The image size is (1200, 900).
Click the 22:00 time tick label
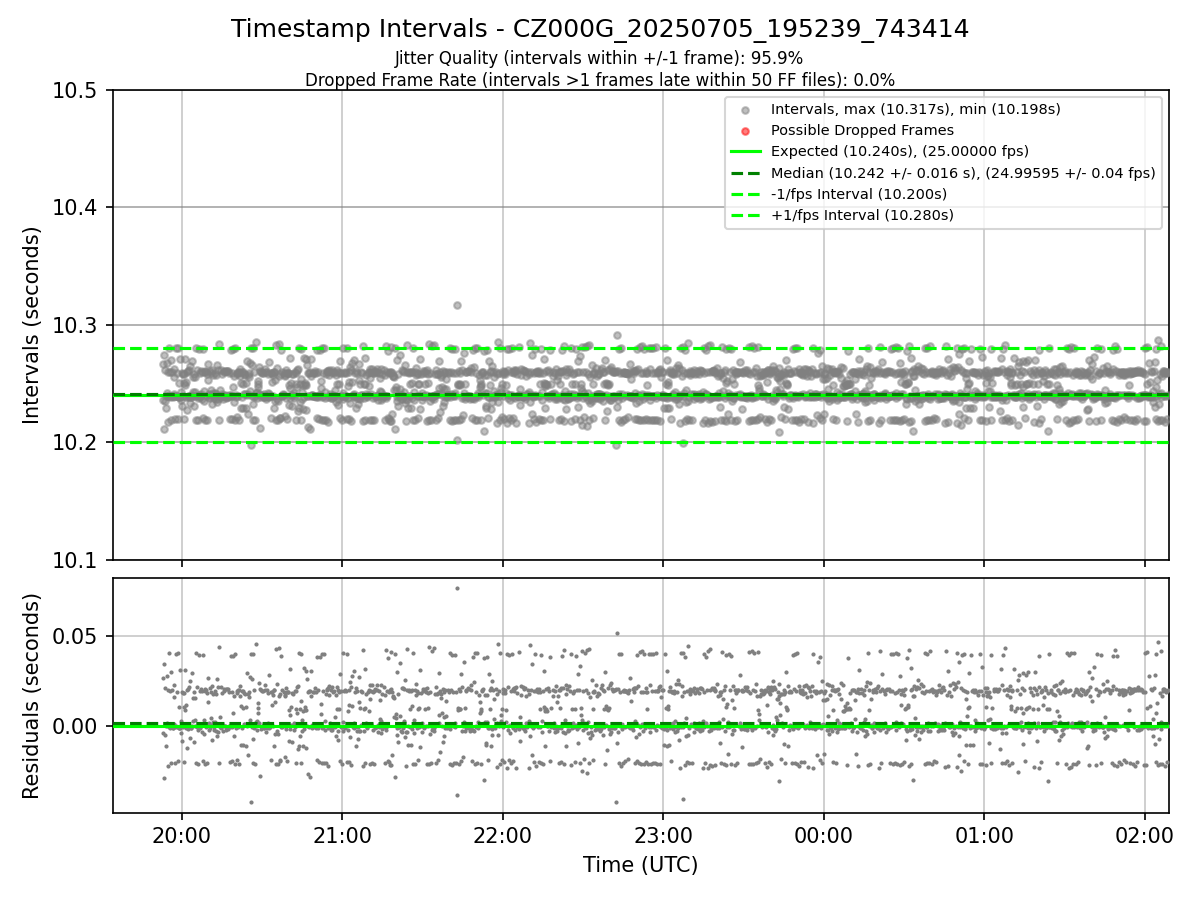[x=502, y=834]
